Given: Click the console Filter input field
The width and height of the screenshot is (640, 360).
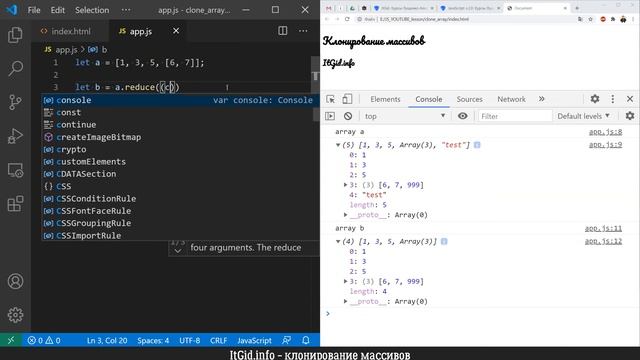Looking at the screenshot, I should click(515, 116).
